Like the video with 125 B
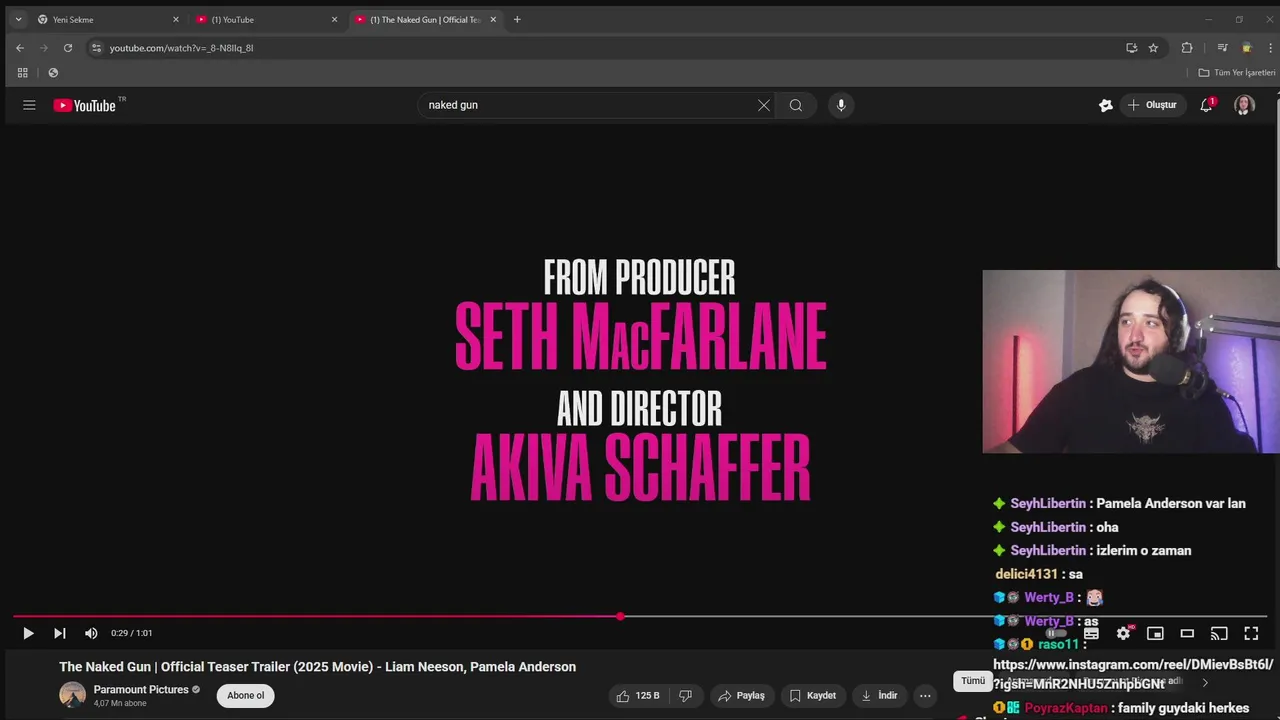Image resolution: width=1280 pixels, height=720 pixels. tap(638, 696)
